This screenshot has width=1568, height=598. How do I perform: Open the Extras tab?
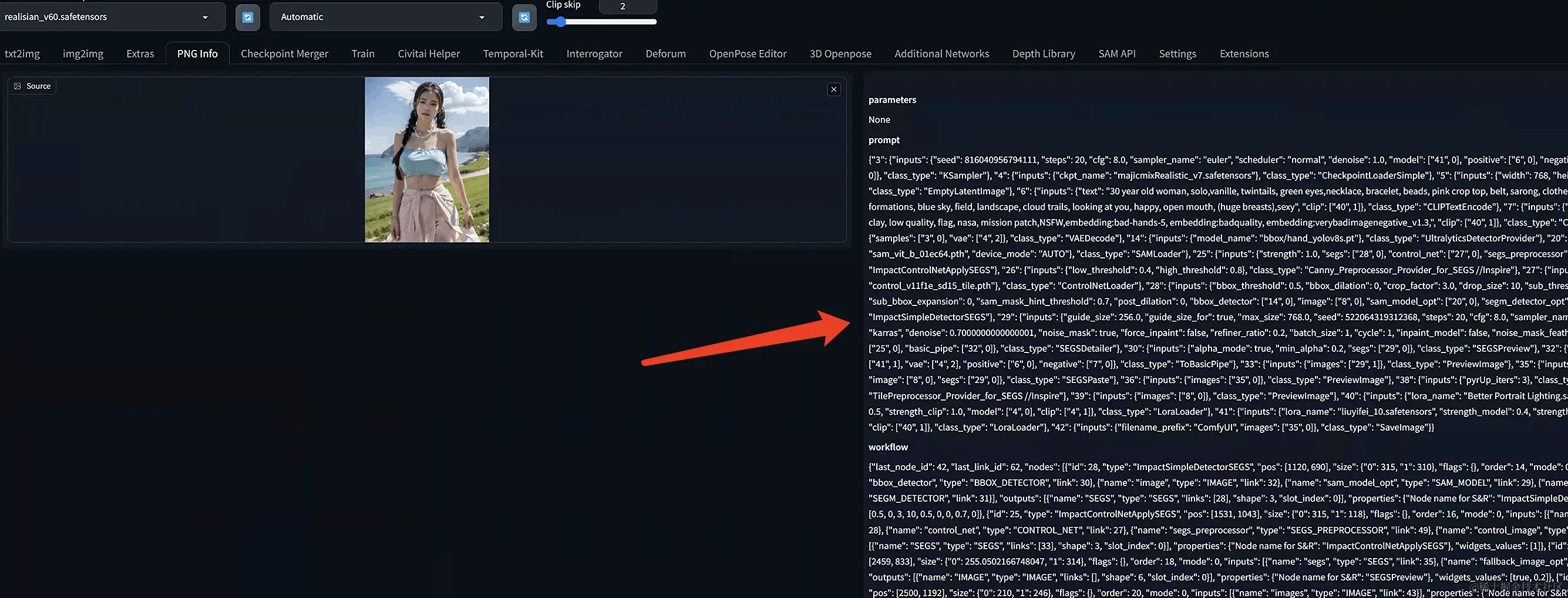click(x=140, y=53)
